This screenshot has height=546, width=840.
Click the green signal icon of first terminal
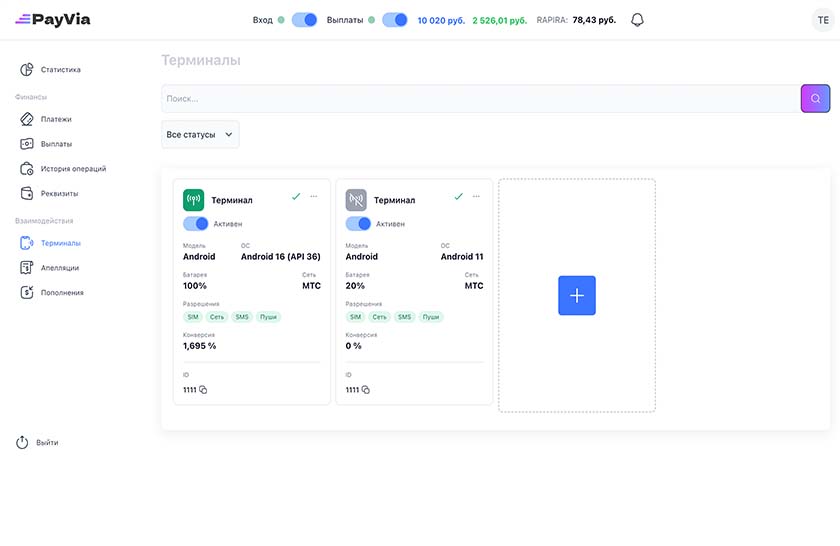click(x=194, y=200)
